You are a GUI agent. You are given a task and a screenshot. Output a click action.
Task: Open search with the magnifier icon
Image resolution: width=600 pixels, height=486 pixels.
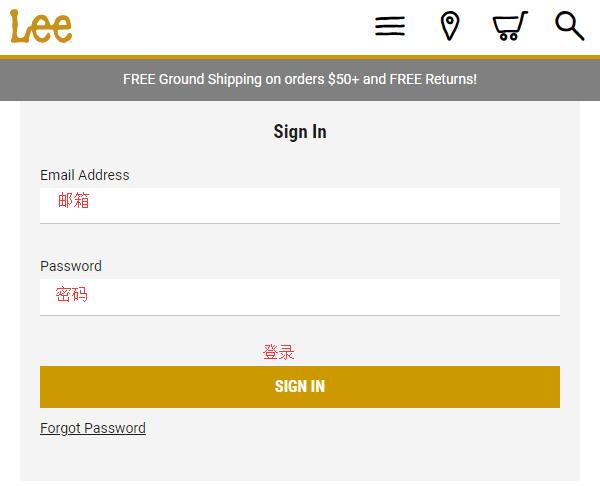pos(569,26)
